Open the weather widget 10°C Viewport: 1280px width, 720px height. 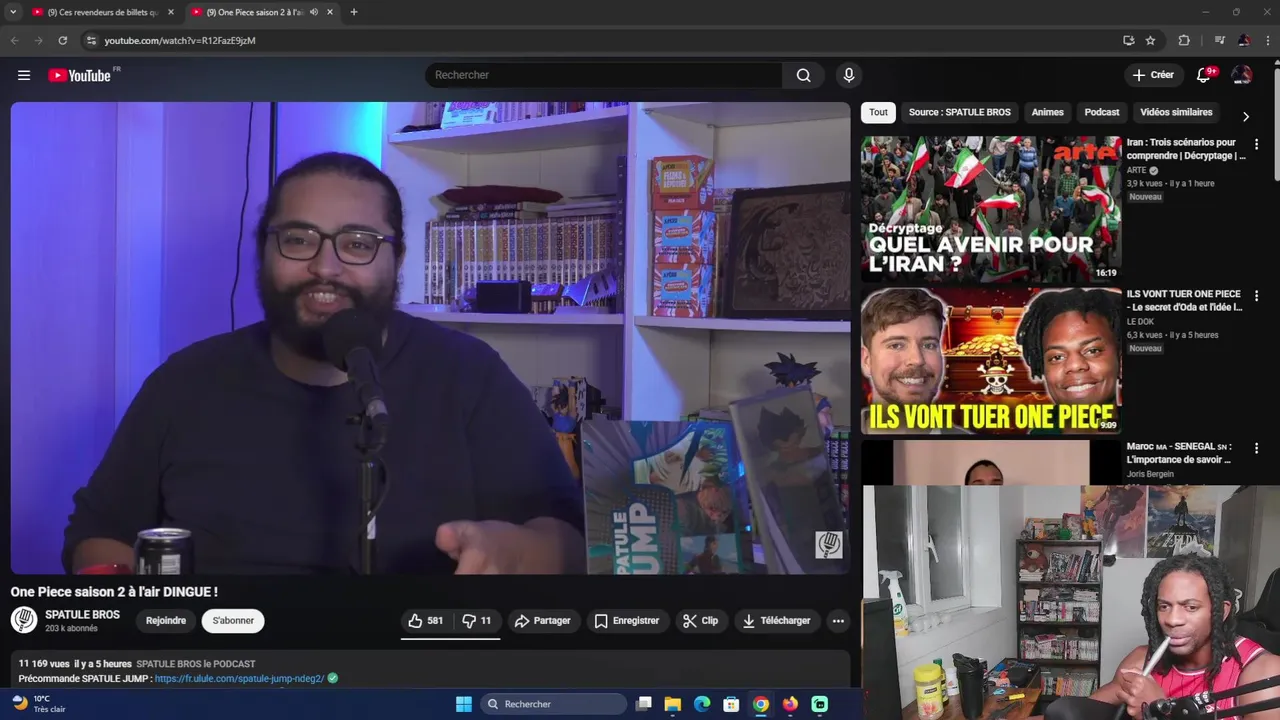(39, 704)
